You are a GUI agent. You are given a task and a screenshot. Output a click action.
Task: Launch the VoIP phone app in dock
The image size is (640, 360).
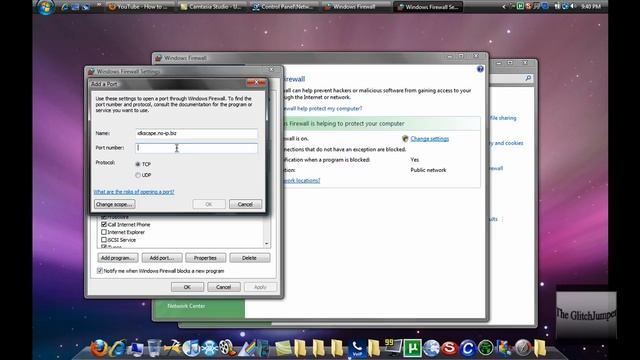[357, 348]
